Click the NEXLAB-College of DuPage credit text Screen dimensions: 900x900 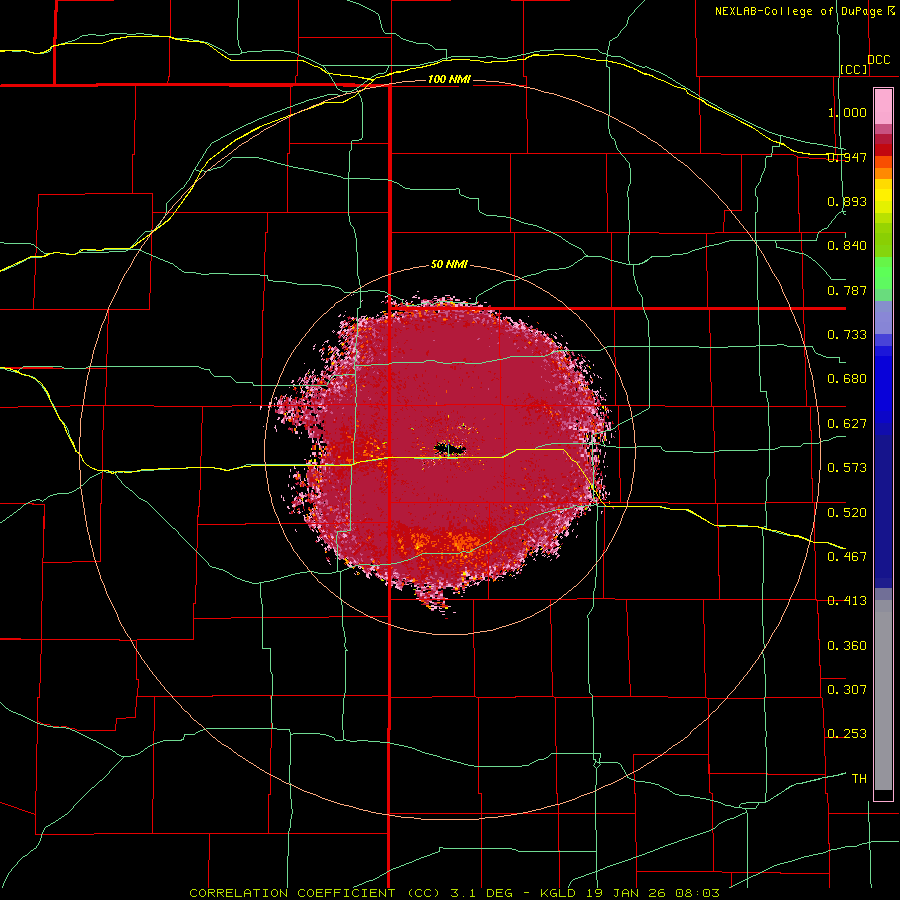click(798, 11)
